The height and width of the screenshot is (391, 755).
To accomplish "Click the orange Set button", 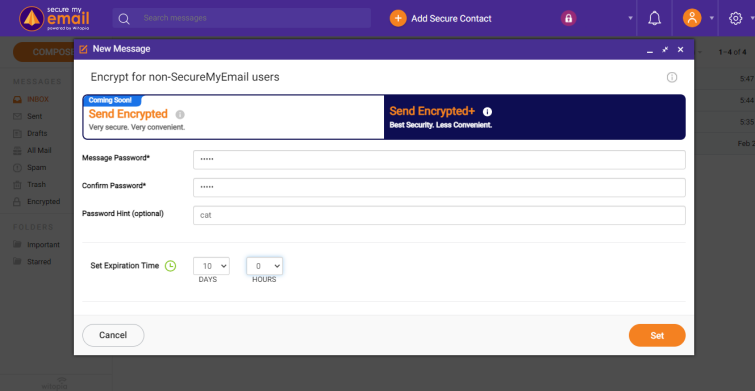I will [657, 335].
